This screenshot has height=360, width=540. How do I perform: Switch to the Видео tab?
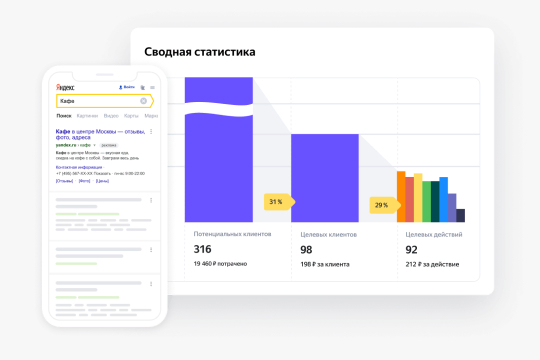pos(111,116)
